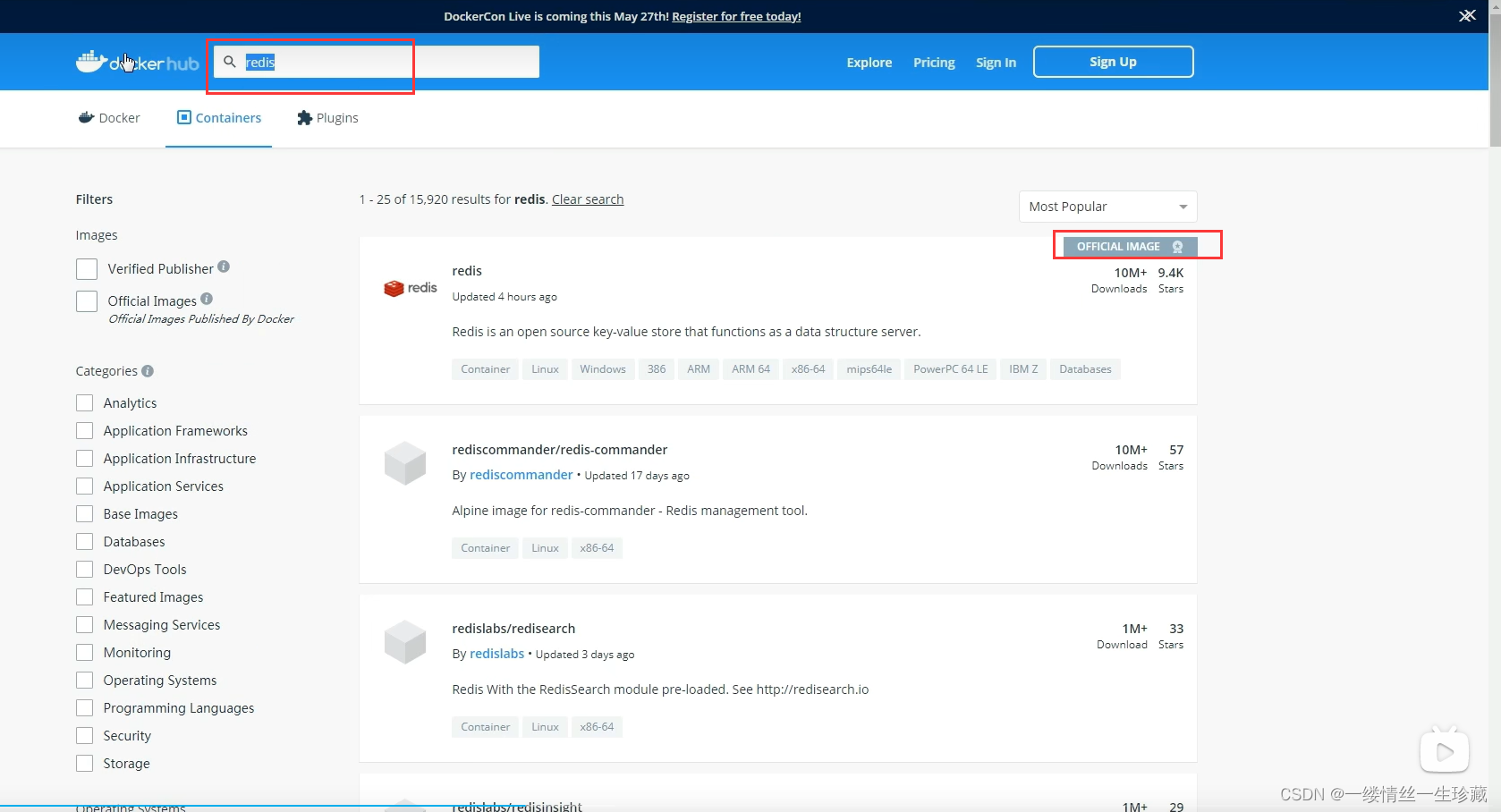1501x812 pixels.
Task: Check the Operating Systems category
Action: click(85, 680)
